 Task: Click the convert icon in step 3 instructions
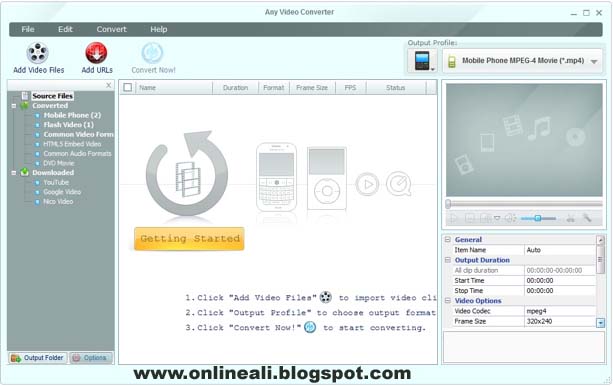click(310, 327)
